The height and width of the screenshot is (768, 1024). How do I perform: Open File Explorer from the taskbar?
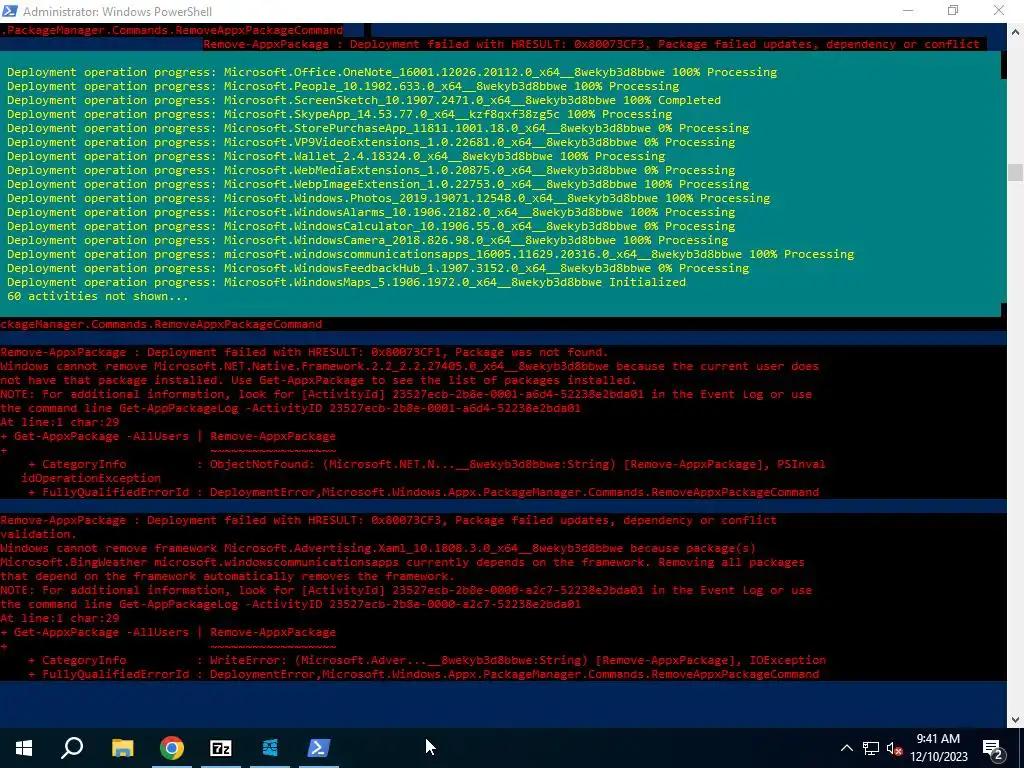122,748
